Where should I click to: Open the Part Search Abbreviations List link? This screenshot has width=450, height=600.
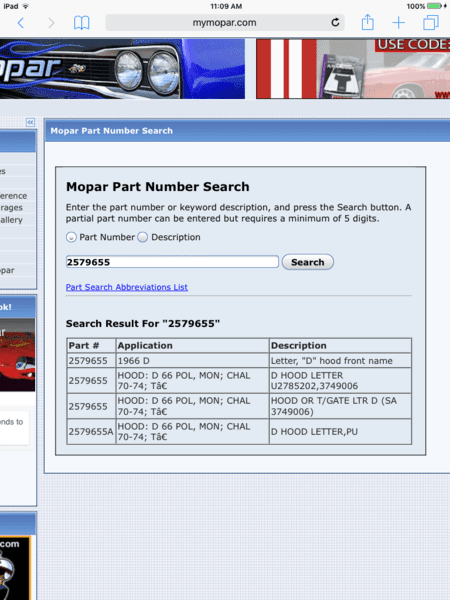click(x=127, y=287)
